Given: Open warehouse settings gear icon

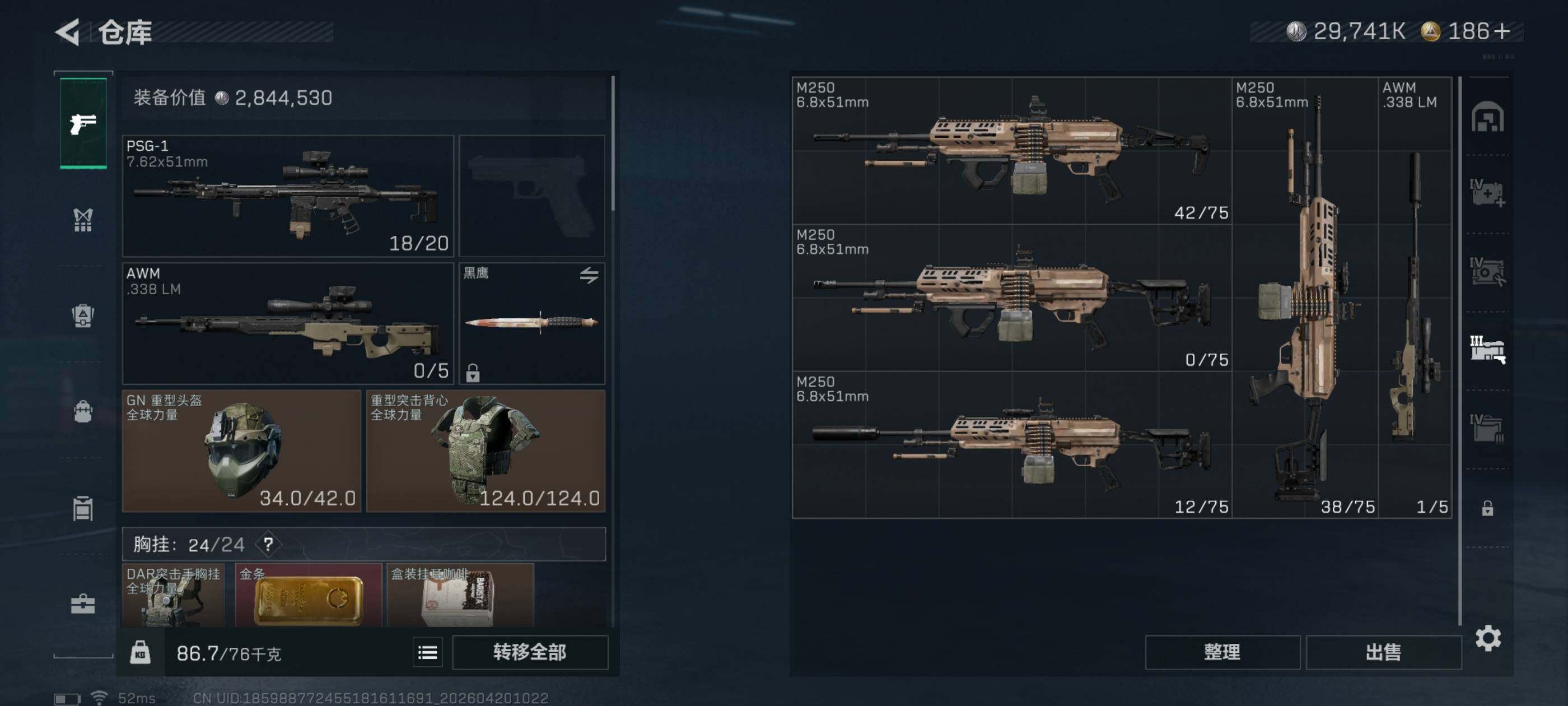Looking at the screenshot, I should tap(1488, 638).
